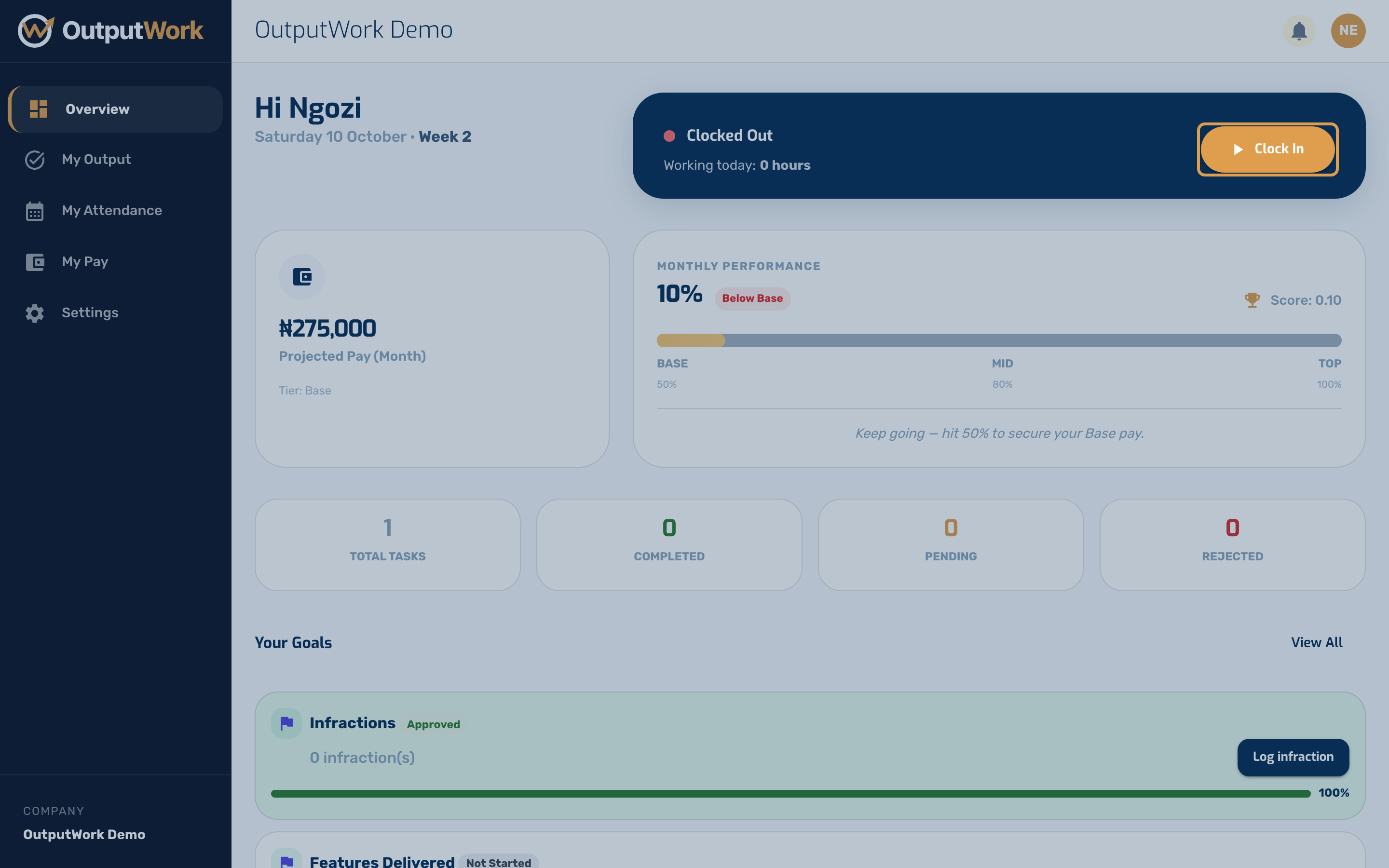
Task: Navigate to My Pay
Action: pos(115,262)
